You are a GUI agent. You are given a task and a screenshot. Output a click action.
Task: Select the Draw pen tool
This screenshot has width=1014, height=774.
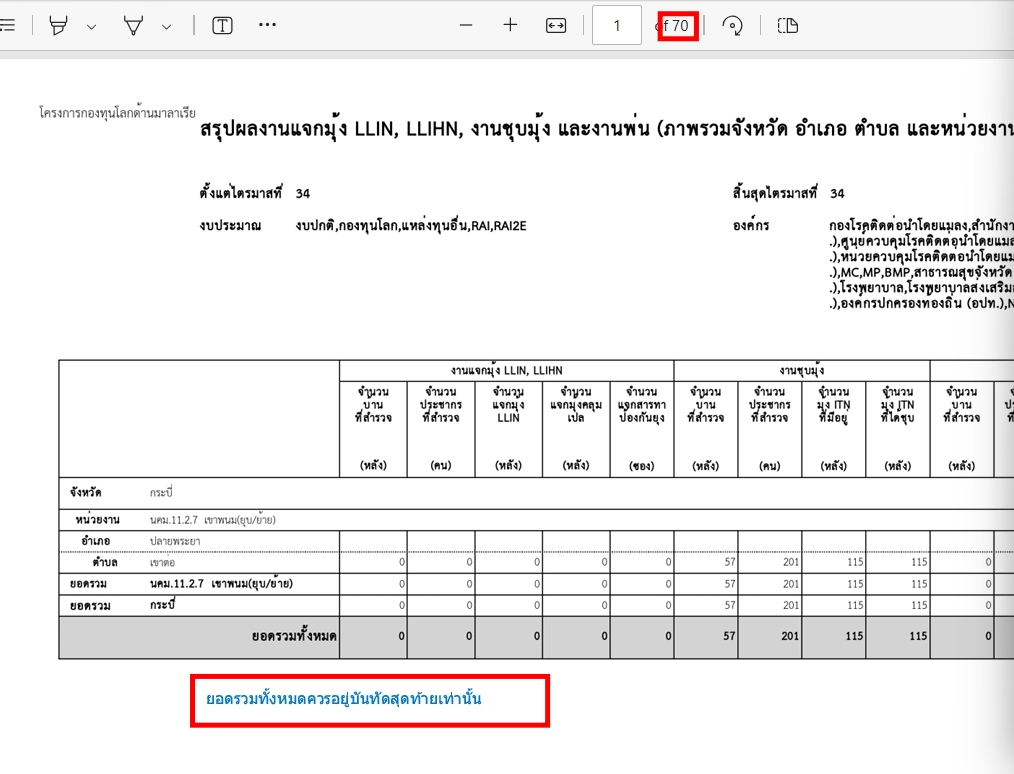pyautogui.click(x=133, y=26)
